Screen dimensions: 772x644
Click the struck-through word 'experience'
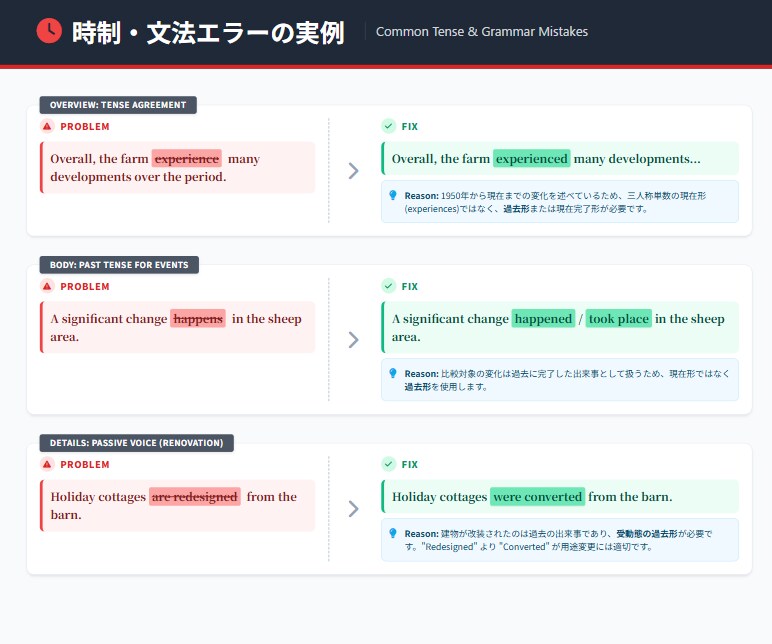(x=187, y=159)
